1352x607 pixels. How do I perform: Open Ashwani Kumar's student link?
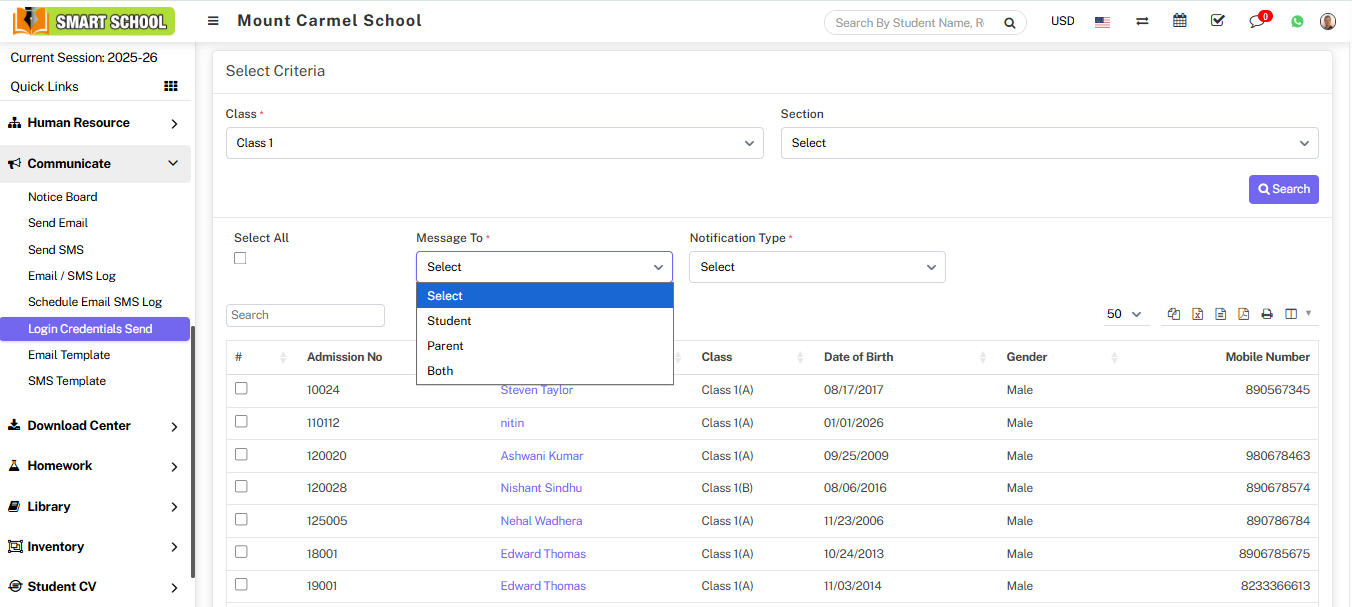(x=541, y=456)
